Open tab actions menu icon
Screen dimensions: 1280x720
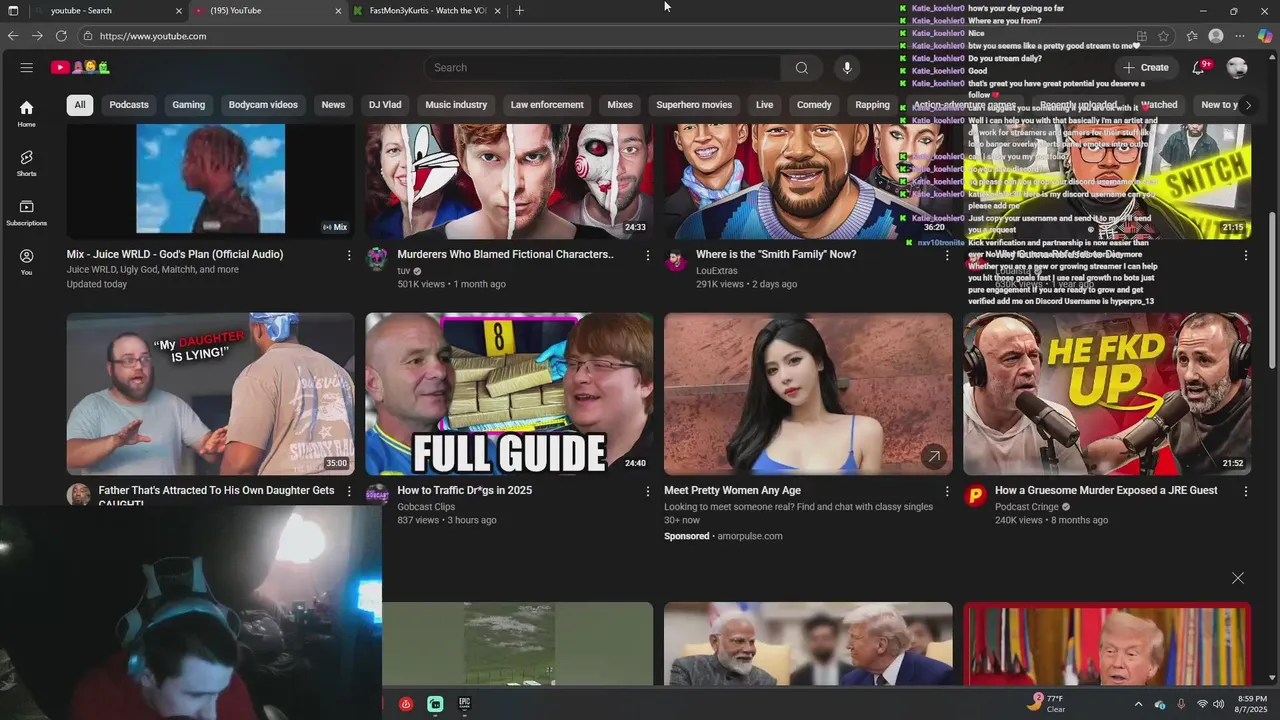(x=13, y=11)
